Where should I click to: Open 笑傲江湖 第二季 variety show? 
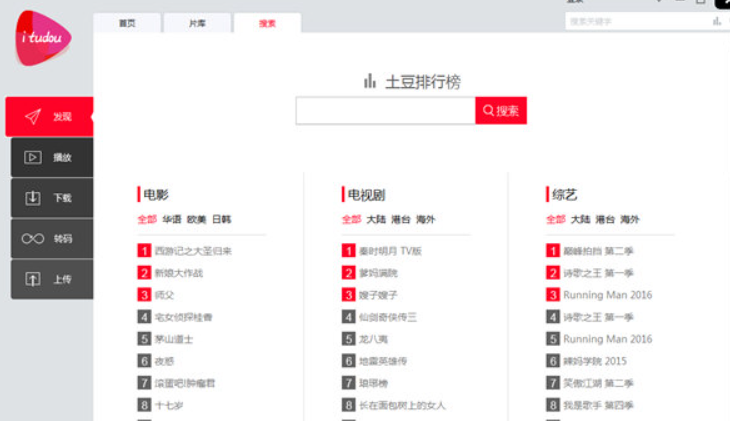coord(598,383)
